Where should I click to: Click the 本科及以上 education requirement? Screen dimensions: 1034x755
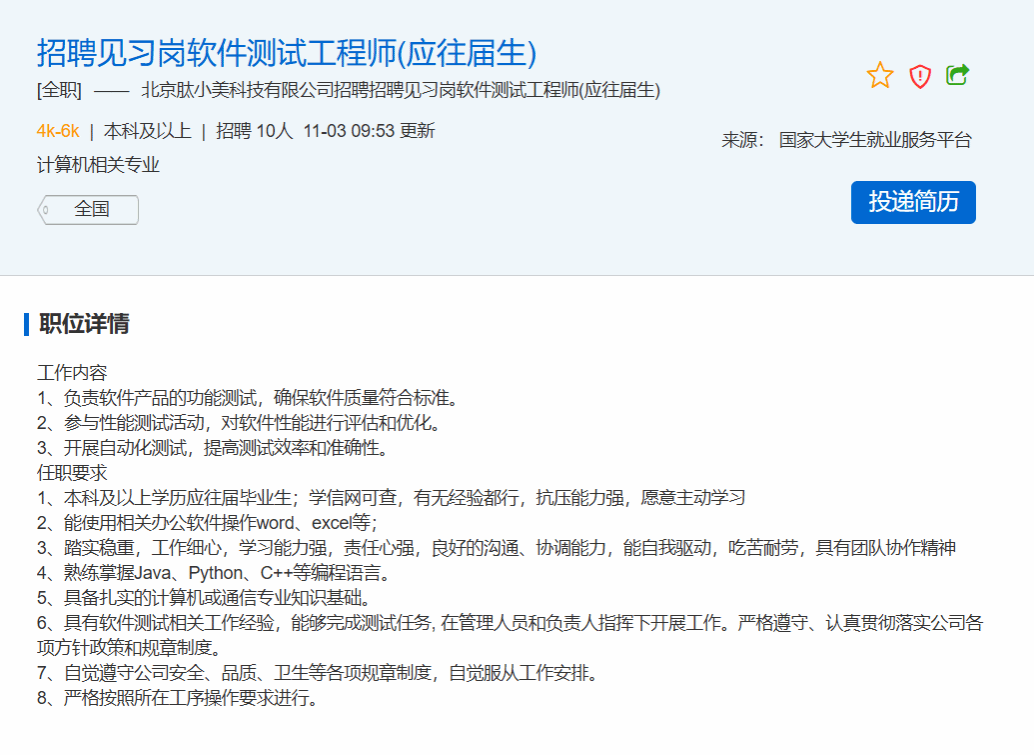[x=147, y=131]
